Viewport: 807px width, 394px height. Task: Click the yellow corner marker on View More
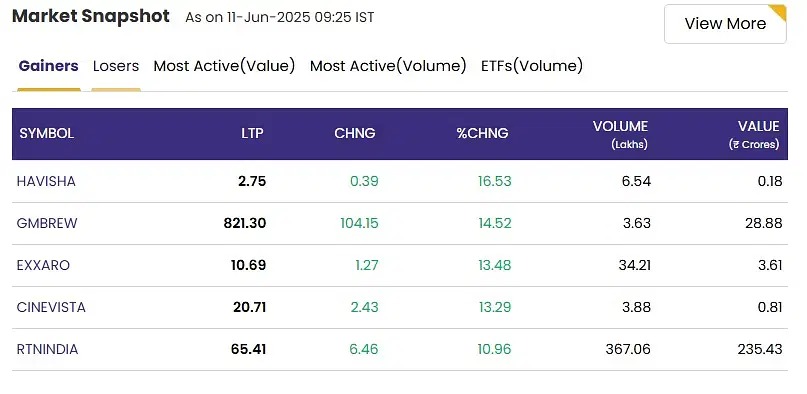pyautogui.click(x=780, y=11)
